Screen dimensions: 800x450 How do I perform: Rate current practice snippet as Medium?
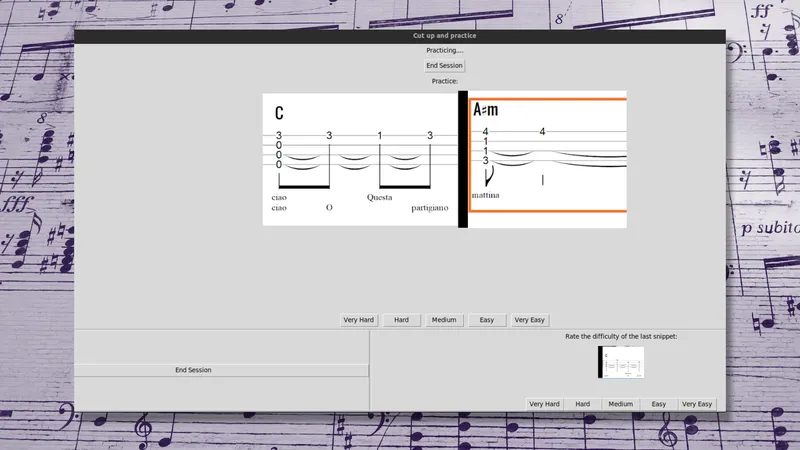coord(444,320)
